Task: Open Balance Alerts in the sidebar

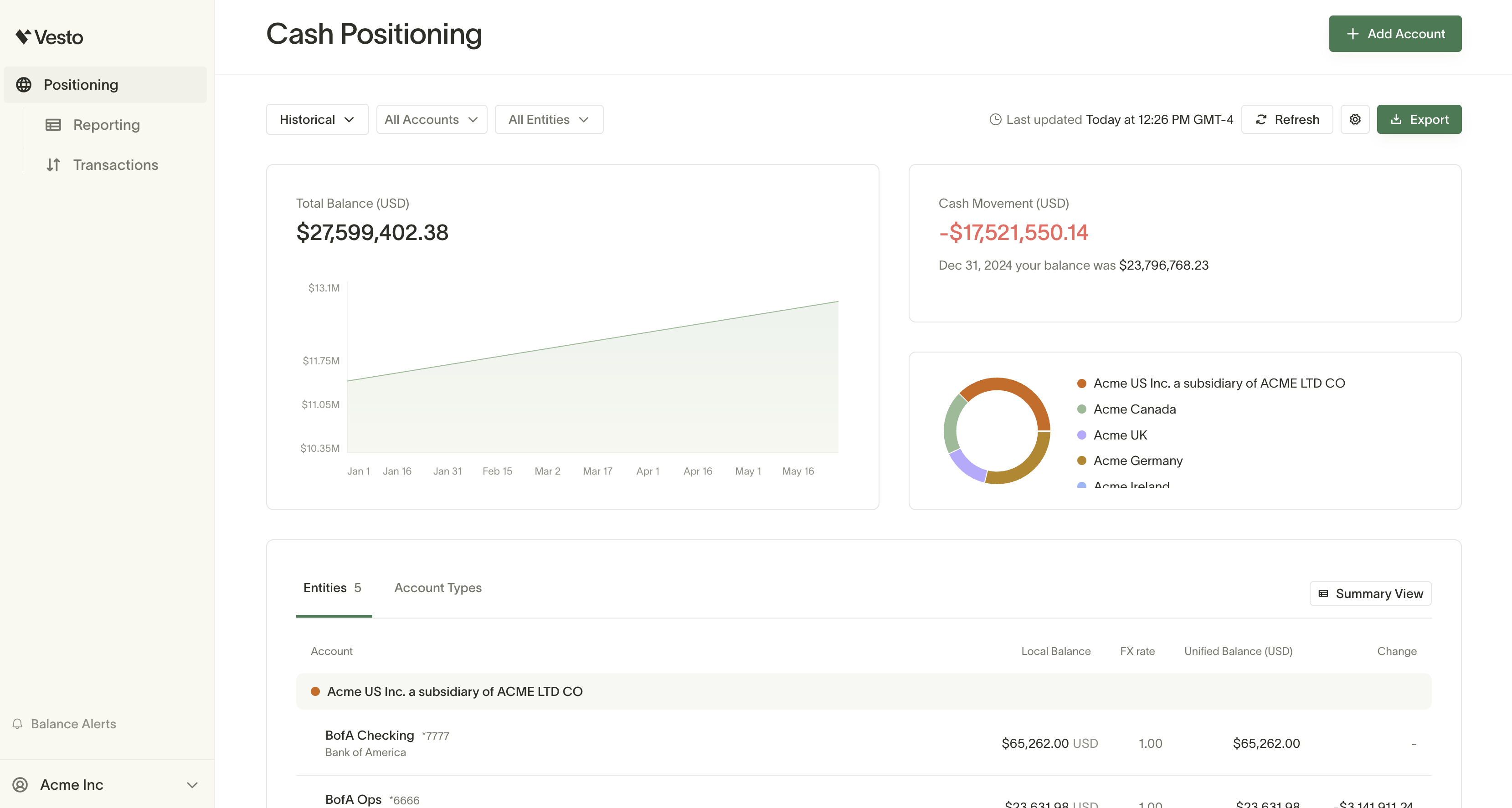Action: [x=64, y=723]
